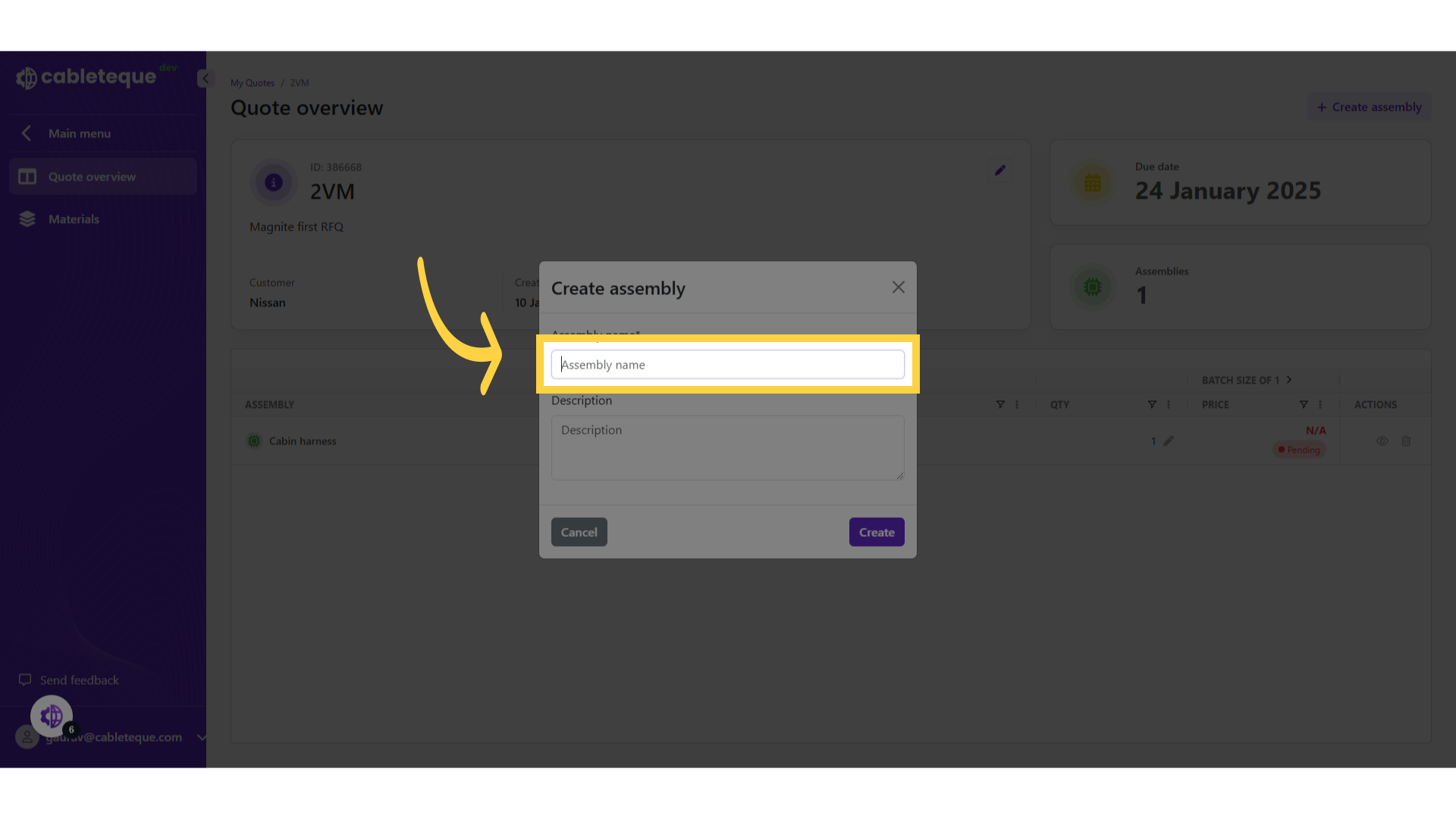
Task: Expand the Batch size of 1 chevron
Action: tap(1291, 380)
